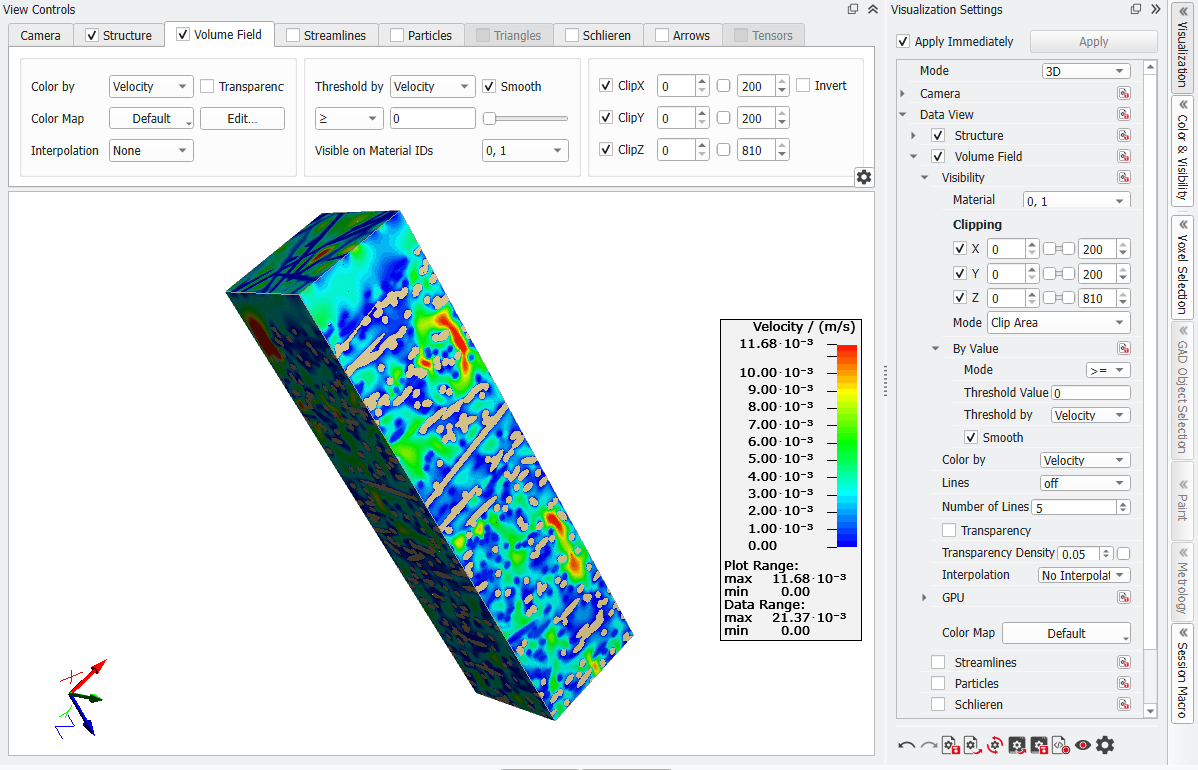Image resolution: width=1198 pixels, height=770 pixels.
Task: Click the macro record icon on GPU row
Action: [1124, 597]
